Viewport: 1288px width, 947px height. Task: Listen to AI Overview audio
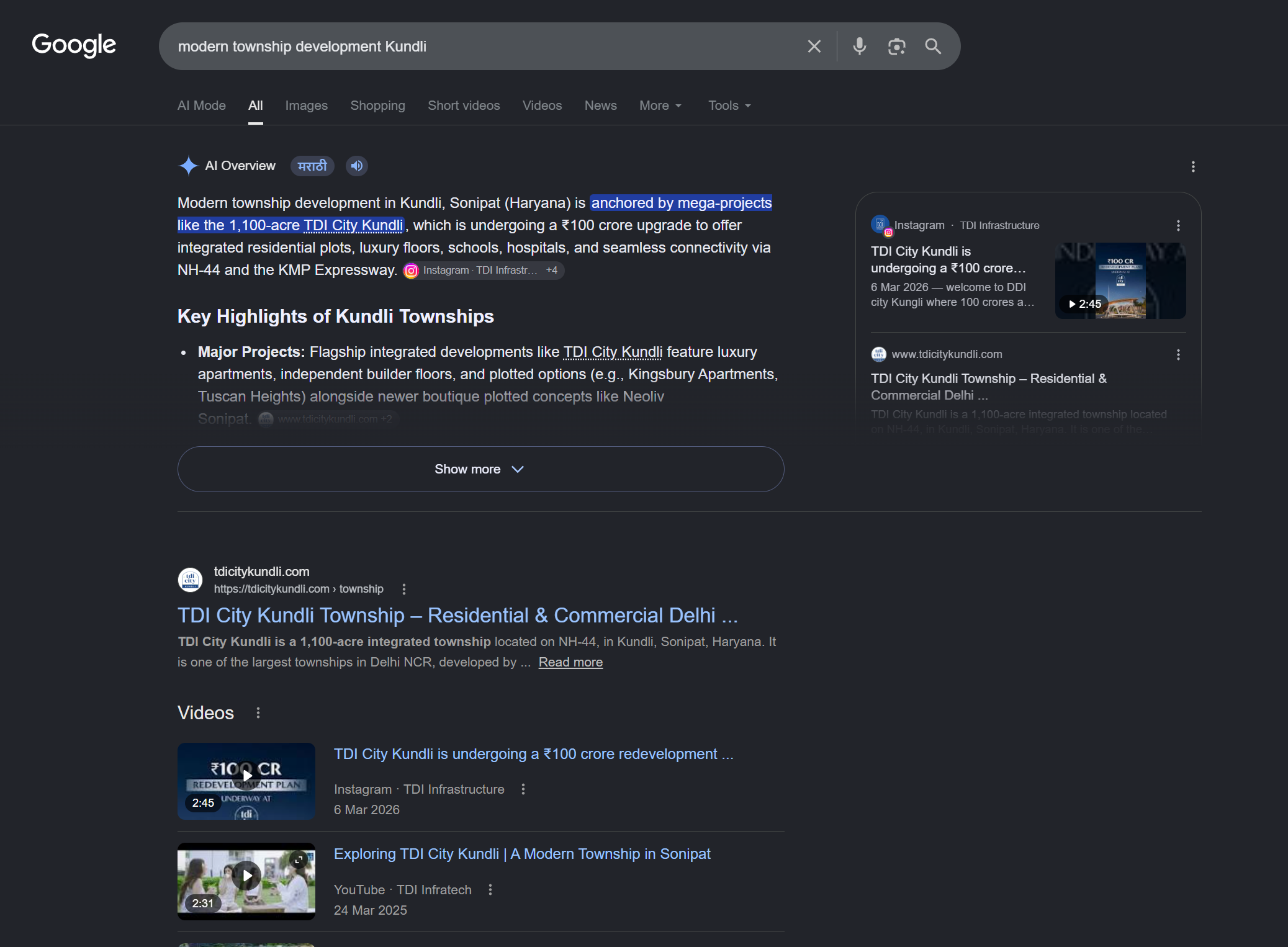357,166
